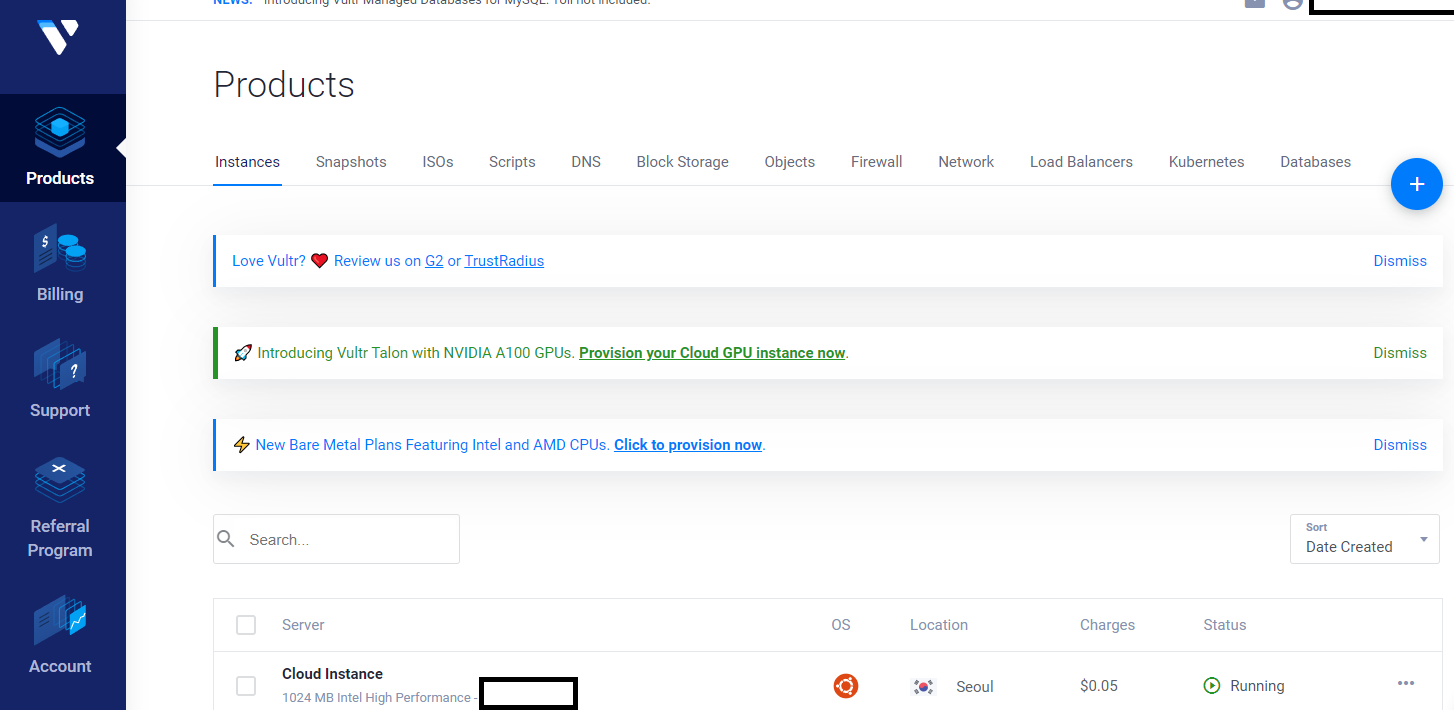Click the user profile icon at top
Viewport: 1454px width, 710px height.
1293,3
